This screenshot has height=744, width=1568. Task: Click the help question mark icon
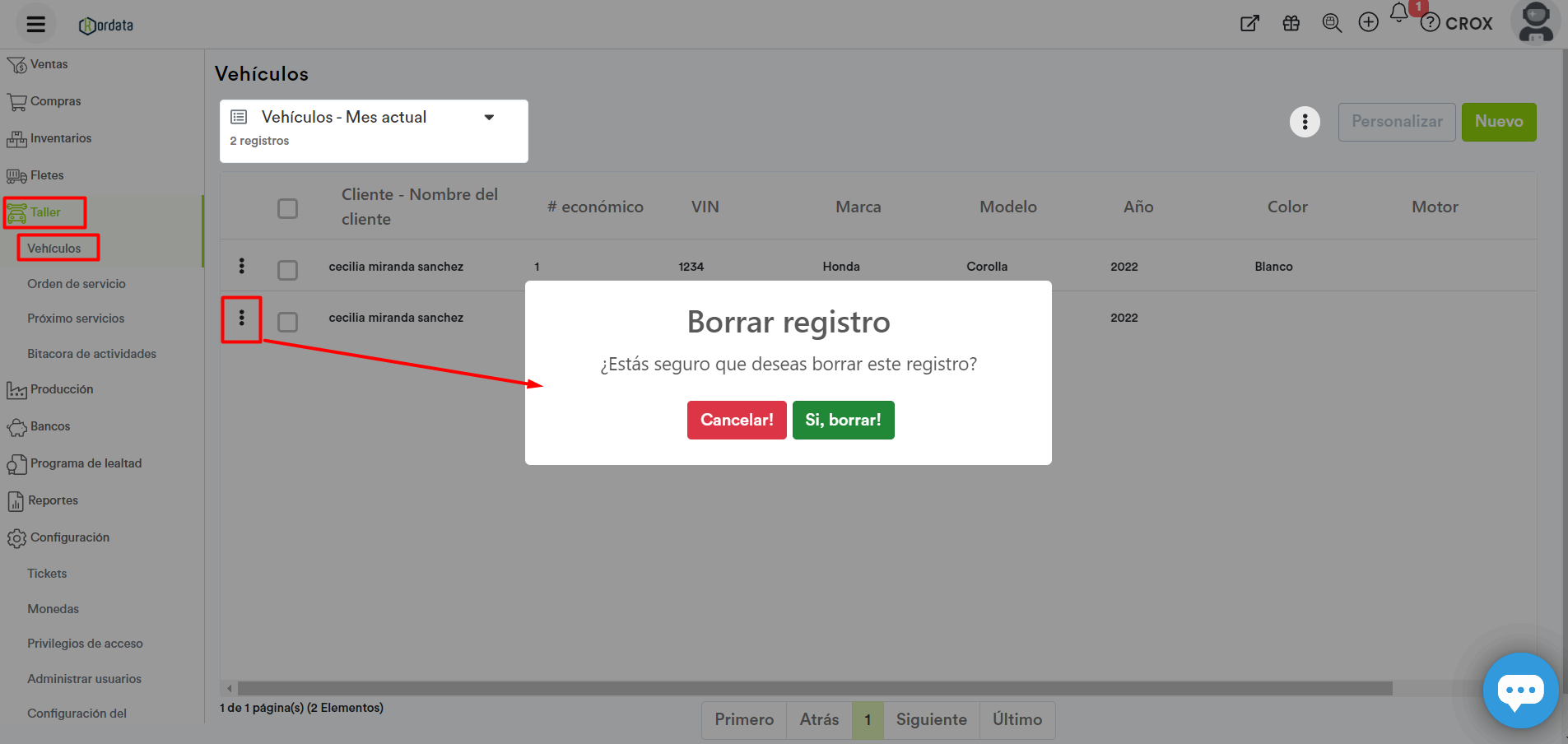click(1431, 23)
